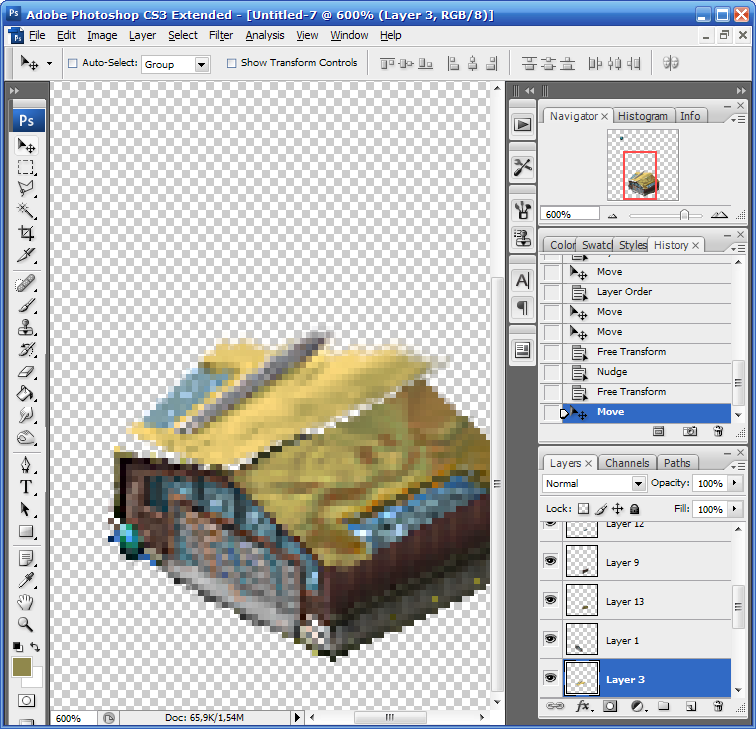Select the Polygonal Lasso tool
This screenshot has width=756, height=729.
click(x=26, y=189)
